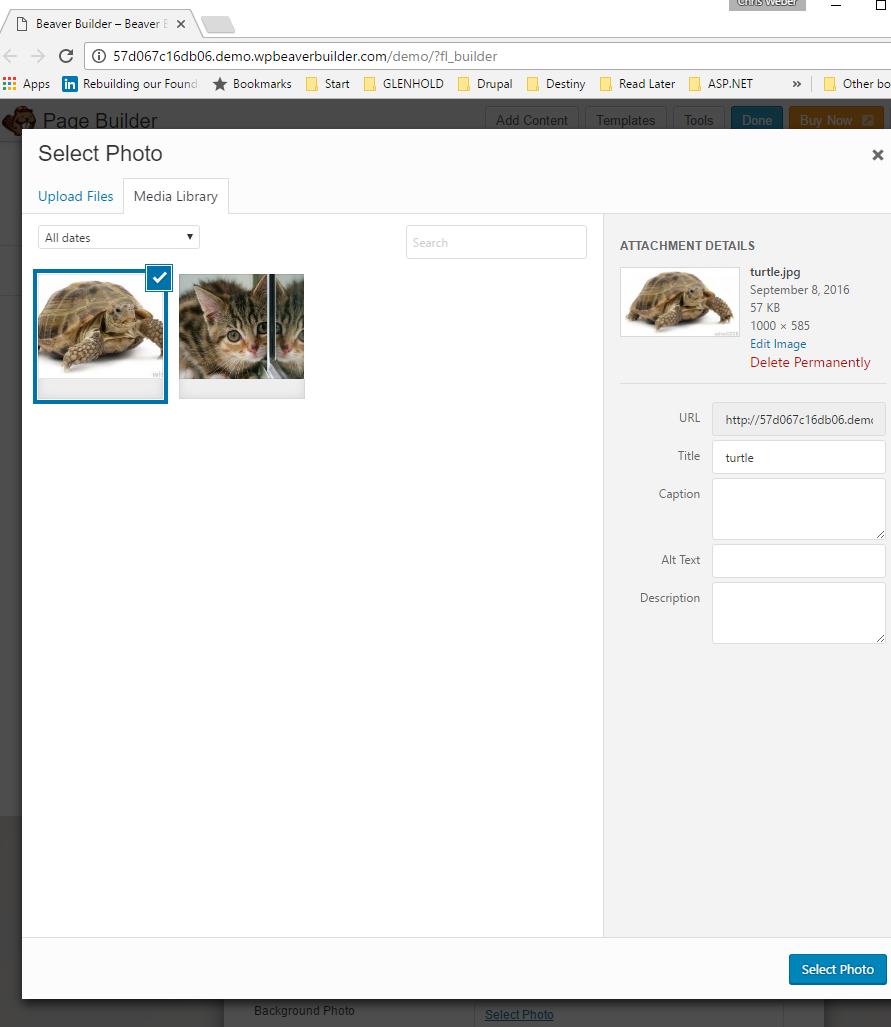Click the browser address bar URL
891x1027 pixels.
(305, 56)
